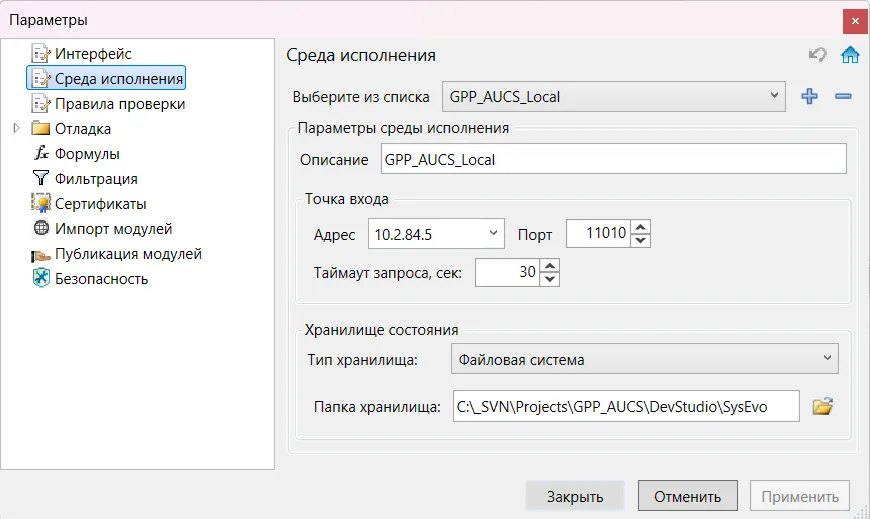
Task: Select Безопасность in the tree
Action: coord(102,279)
